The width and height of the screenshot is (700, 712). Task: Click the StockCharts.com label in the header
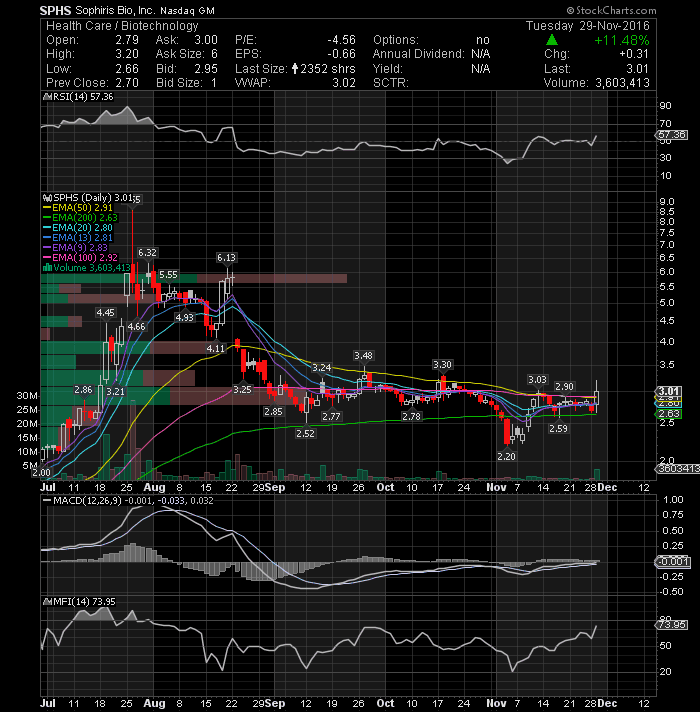tap(611, 10)
